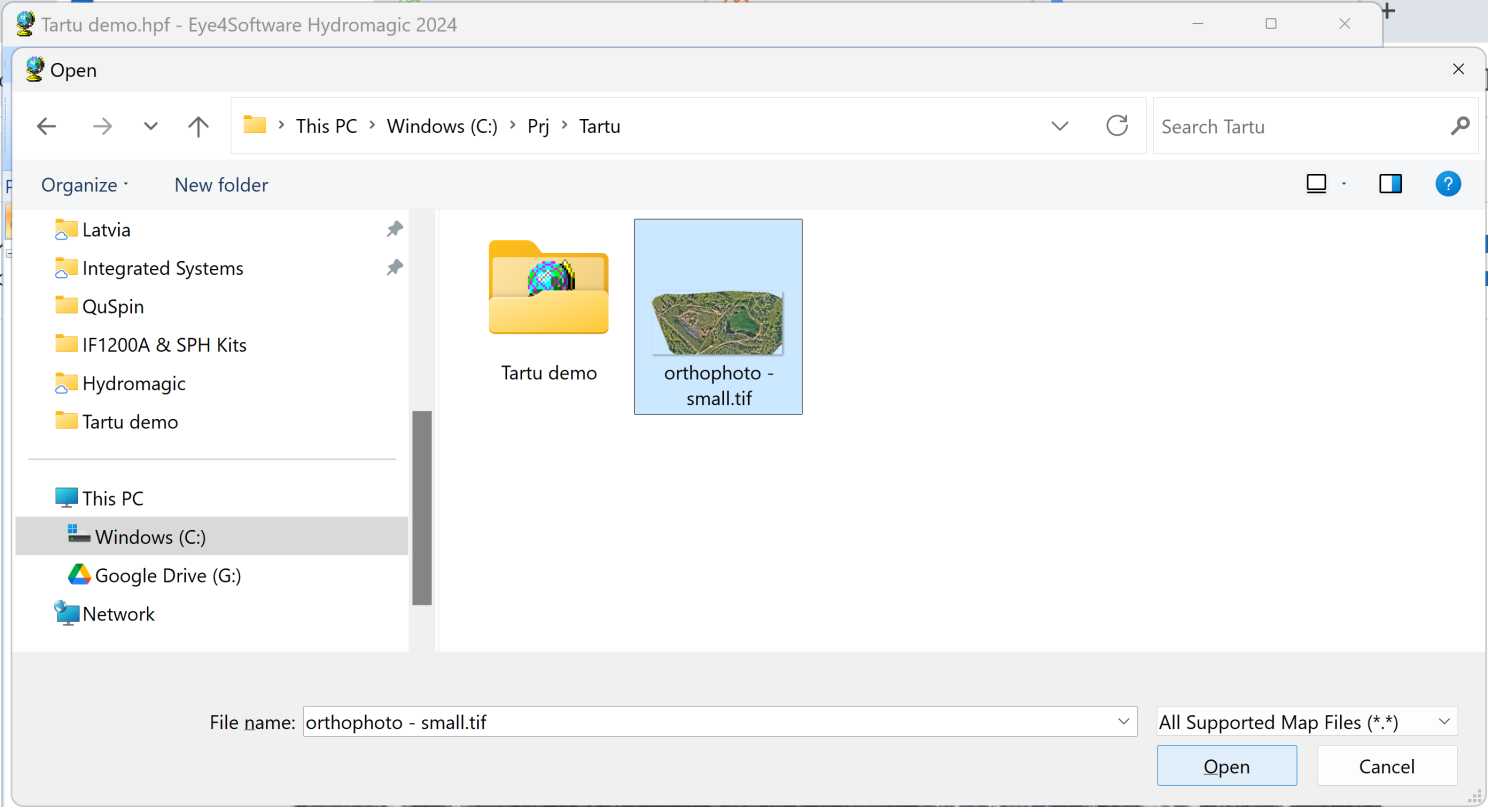This screenshot has height=807, width=1488.
Task: Click into the Search Tartu field
Action: pos(1300,126)
